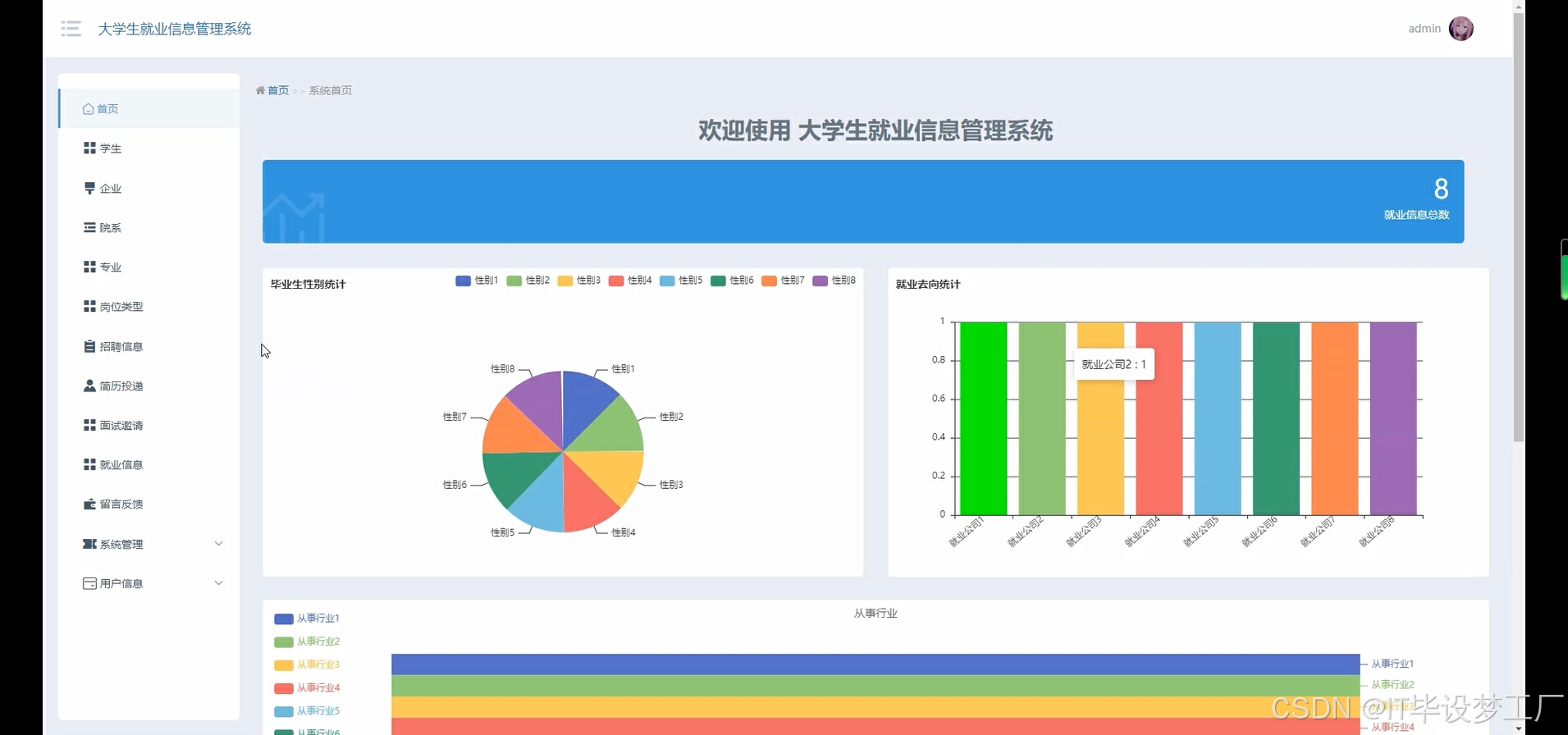Toggle 从事行业2 legend entry

307,641
